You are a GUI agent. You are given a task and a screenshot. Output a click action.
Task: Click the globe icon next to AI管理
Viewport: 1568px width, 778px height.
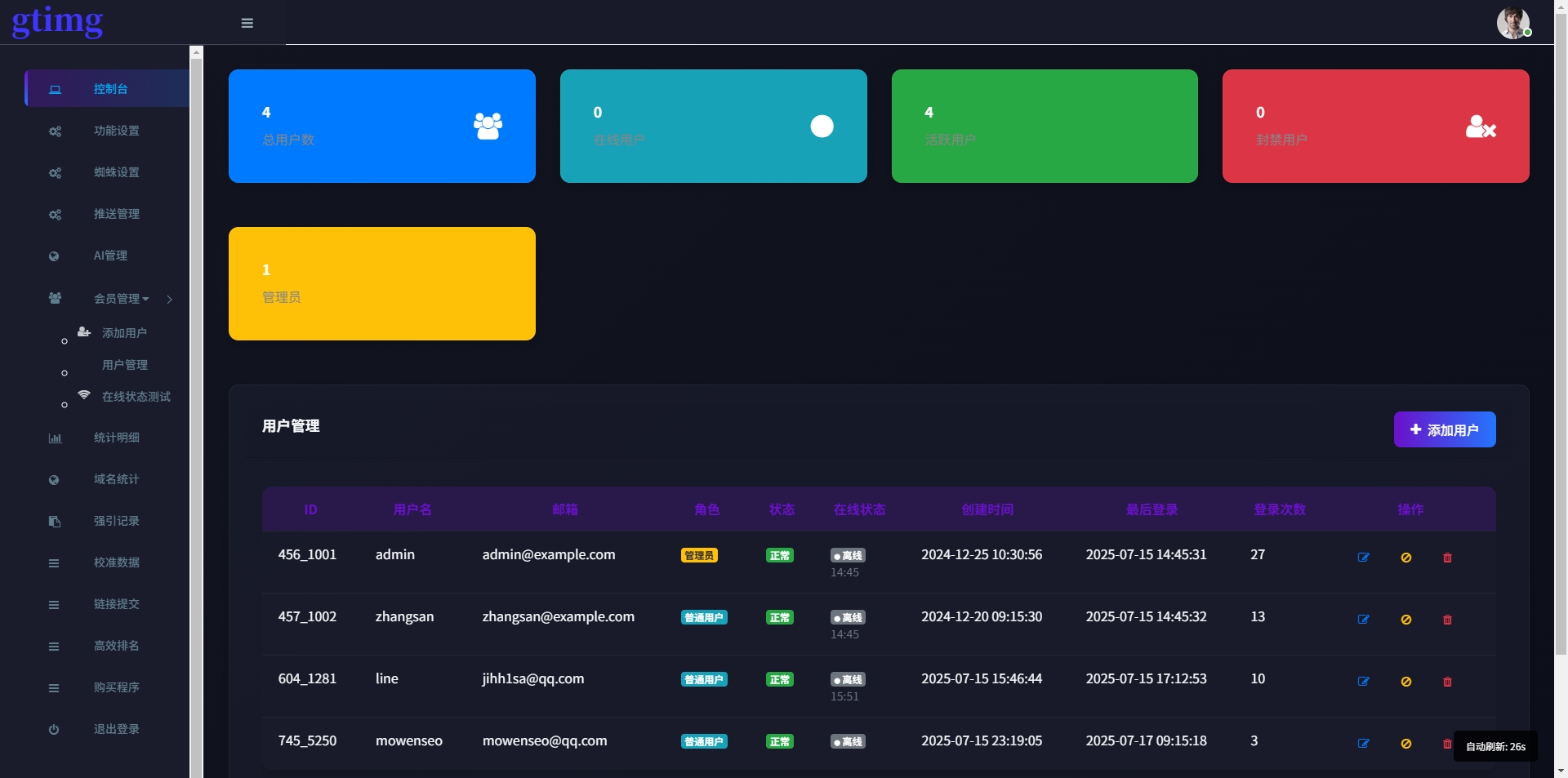click(54, 256)
